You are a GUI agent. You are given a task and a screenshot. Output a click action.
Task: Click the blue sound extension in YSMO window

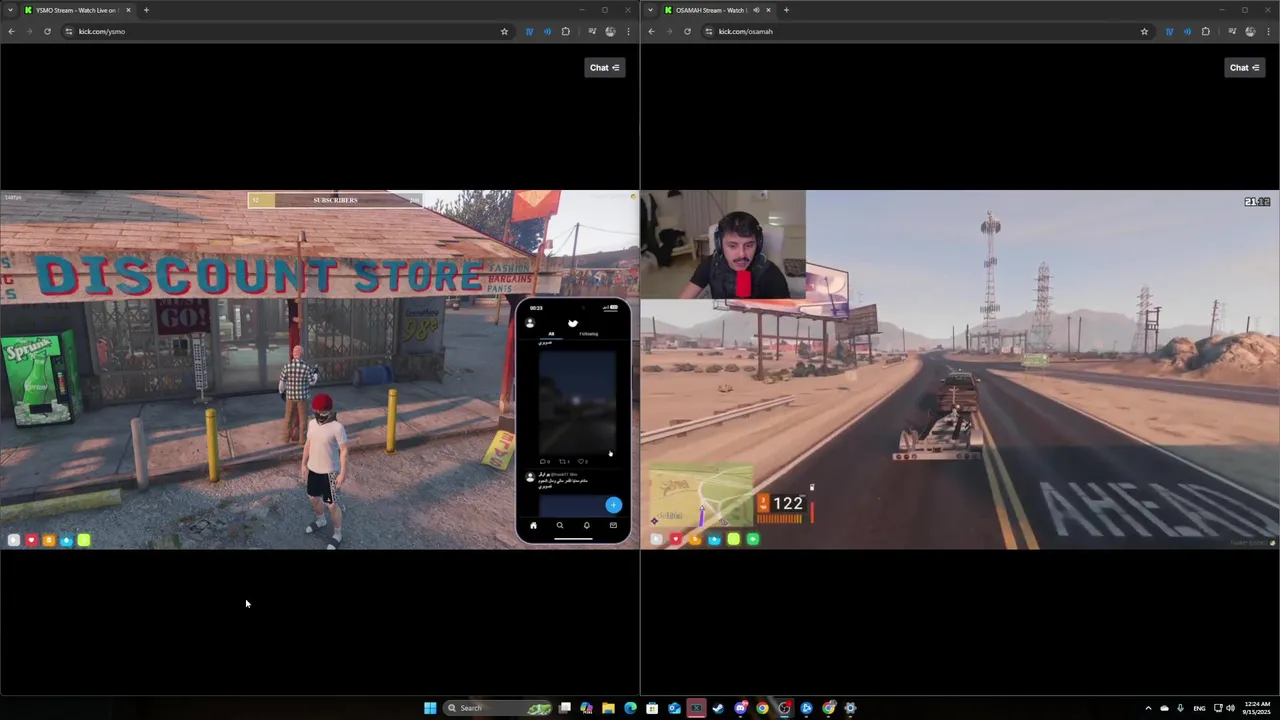[547, 31]
